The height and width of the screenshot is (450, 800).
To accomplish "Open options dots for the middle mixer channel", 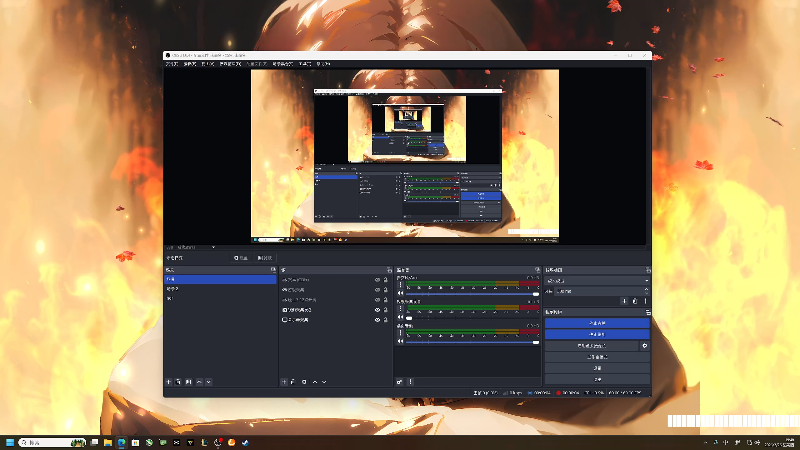I will click(401, 309).
